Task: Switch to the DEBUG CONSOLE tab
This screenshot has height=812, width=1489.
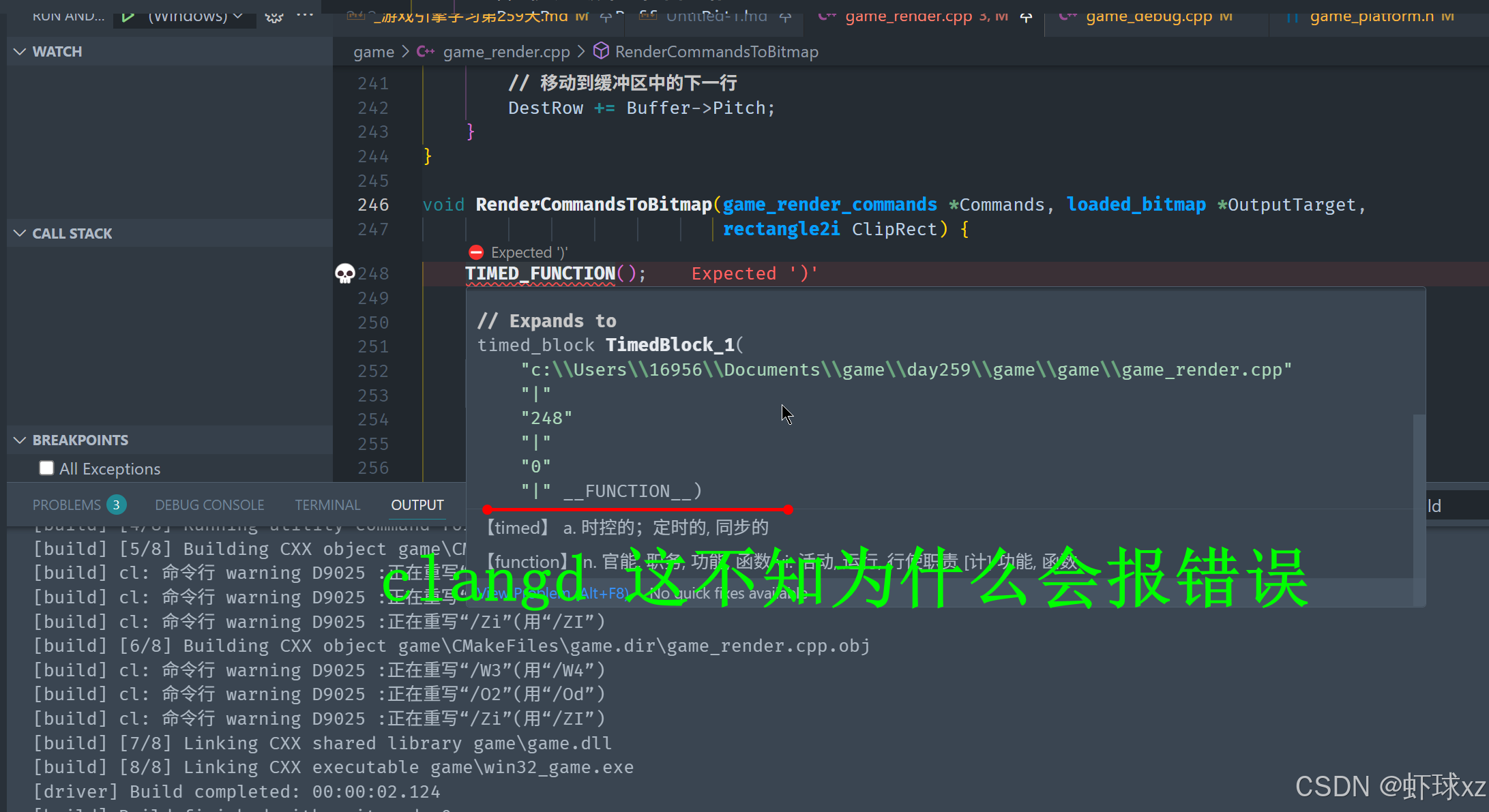Action: 209,505
